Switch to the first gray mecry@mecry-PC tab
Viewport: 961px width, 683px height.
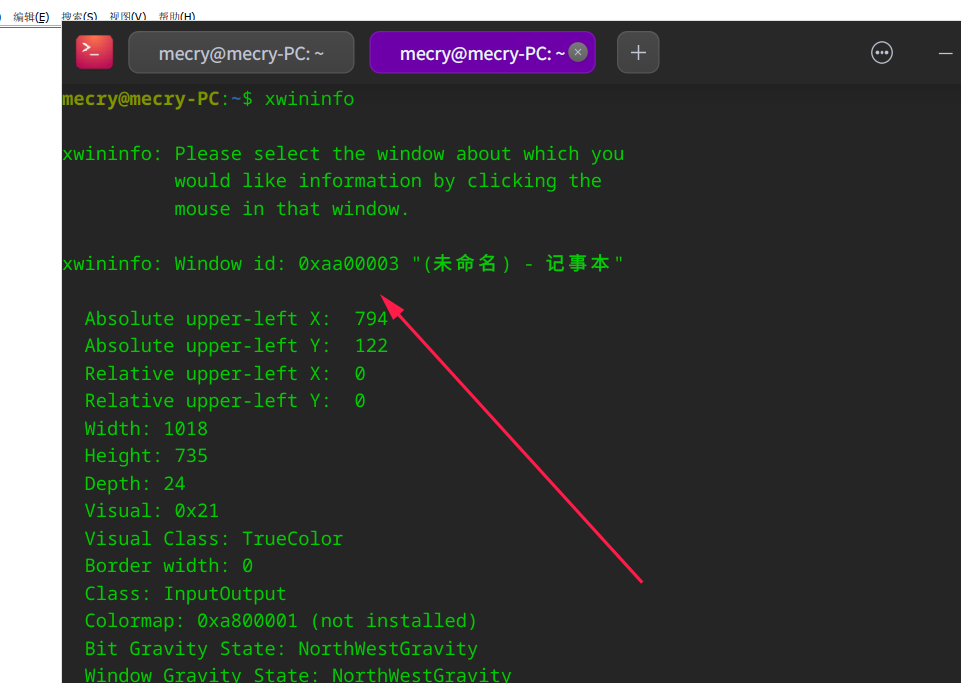tap(241, 53)
